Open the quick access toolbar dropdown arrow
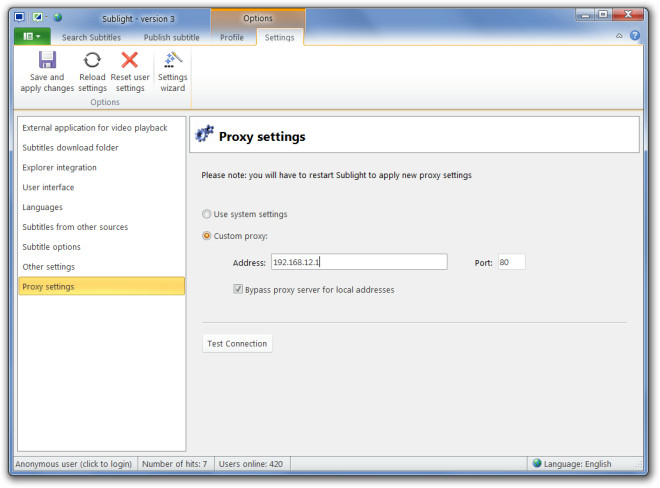The image size is (660, 488). (x=46, y=17)
